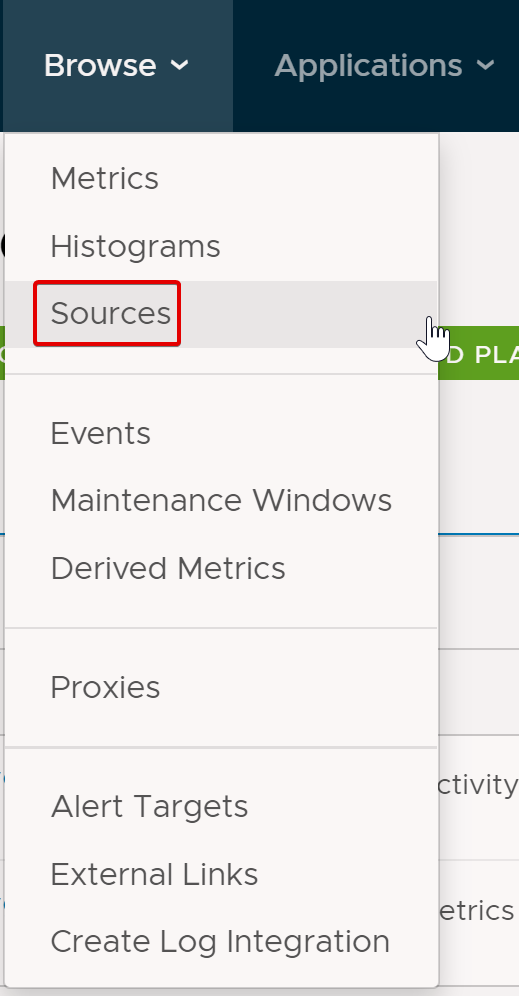The height and width of the screenshot is (996, 519).
Task: Collapse the Browse menu chevron arrow
Action: point(180,65)
